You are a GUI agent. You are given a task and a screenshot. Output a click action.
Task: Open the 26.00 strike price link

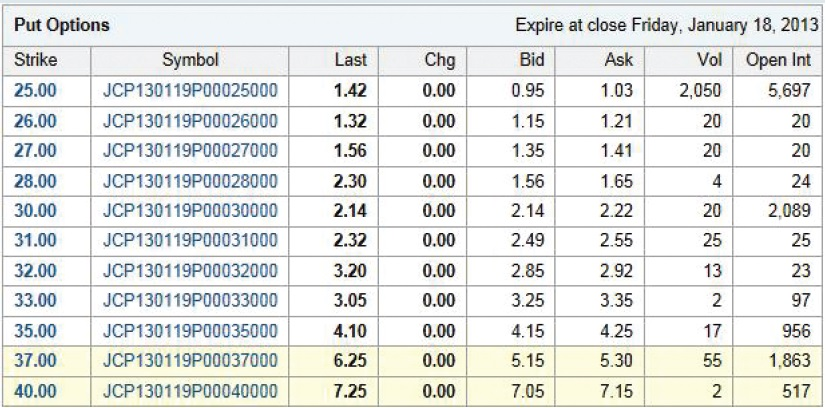pyautogui.click(x=35, y=121)
